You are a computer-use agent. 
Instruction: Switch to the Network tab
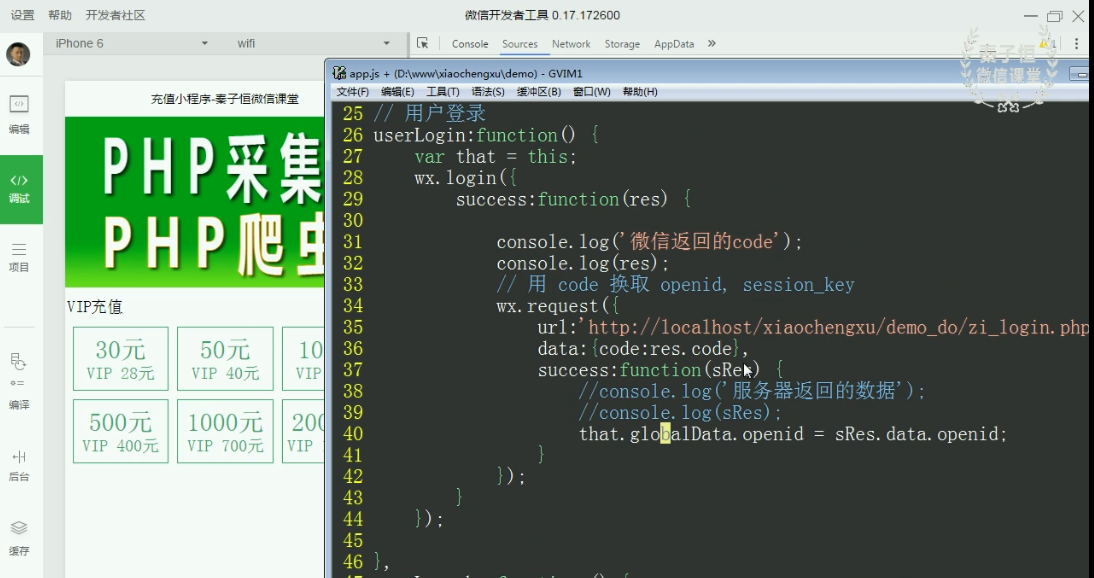[571, 44]
